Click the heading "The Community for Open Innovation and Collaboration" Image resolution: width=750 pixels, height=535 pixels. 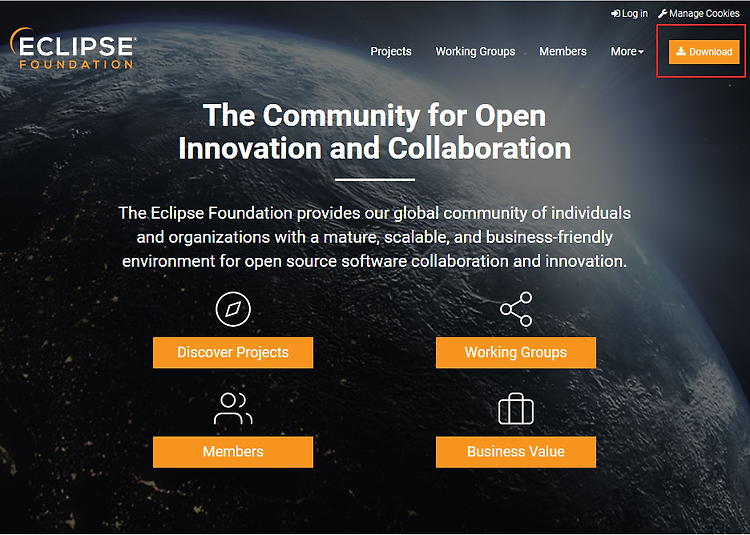375,132
